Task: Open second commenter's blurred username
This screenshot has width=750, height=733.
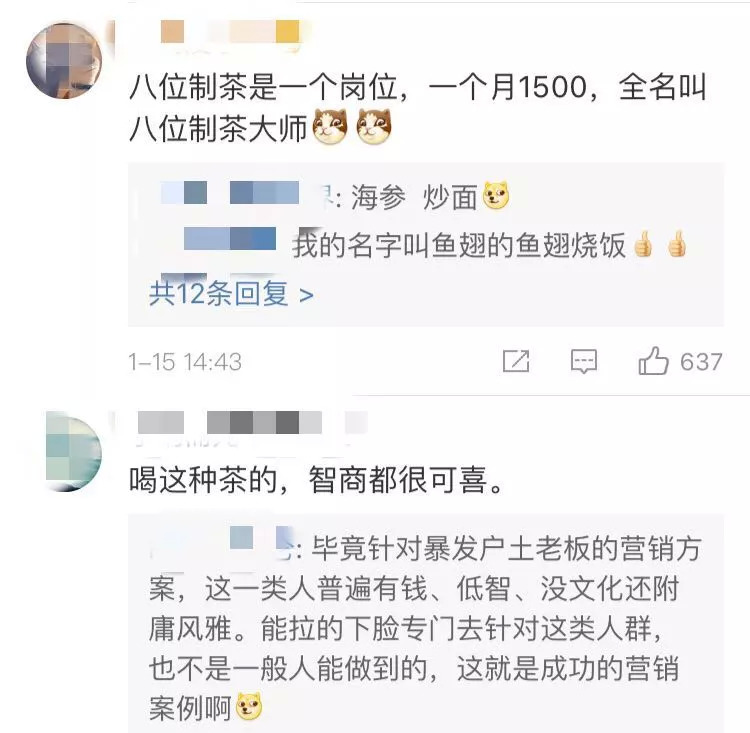Action: pyautogui.click(x=253, y=423)
